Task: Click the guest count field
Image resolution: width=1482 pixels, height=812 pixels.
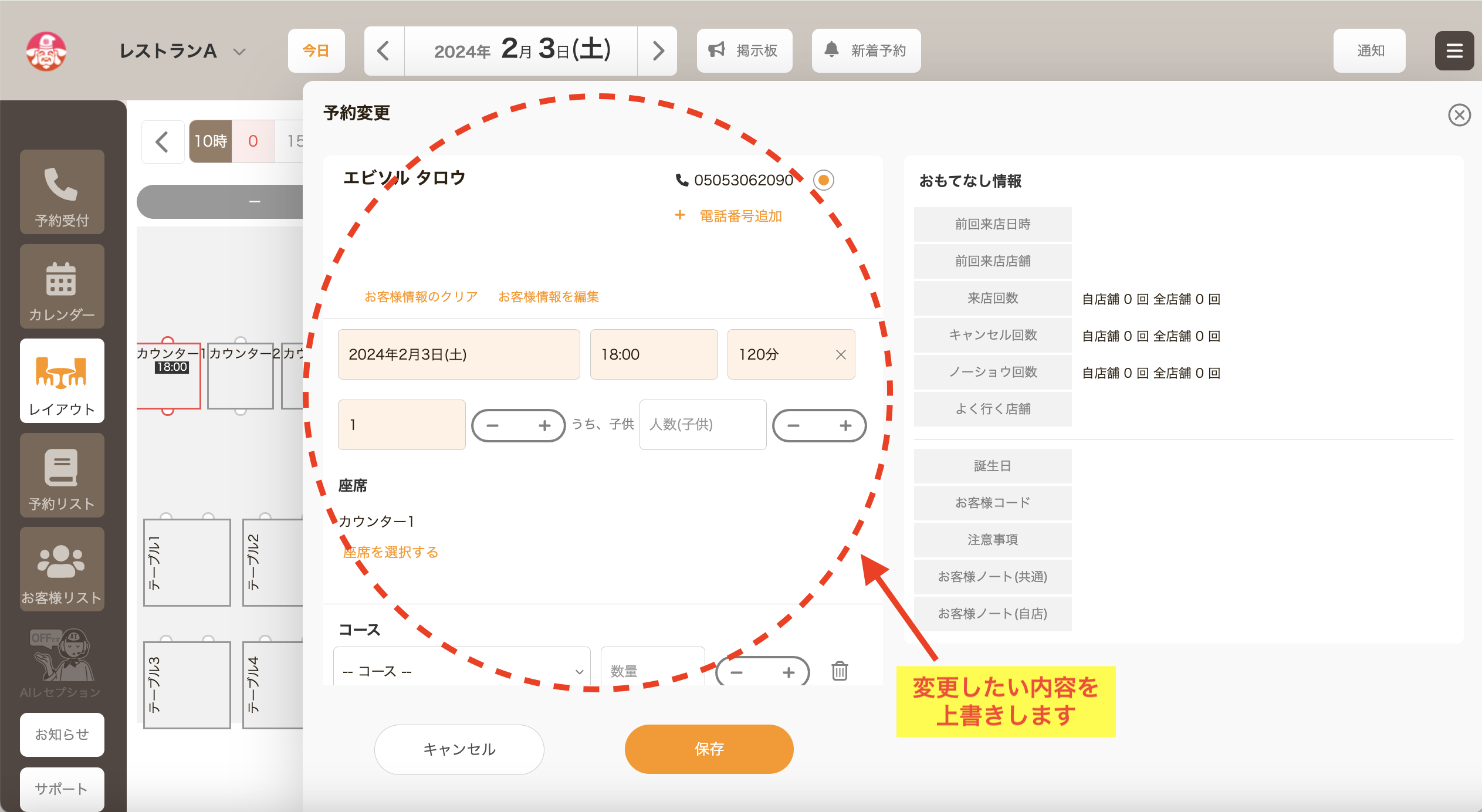Action: [402, 425]
